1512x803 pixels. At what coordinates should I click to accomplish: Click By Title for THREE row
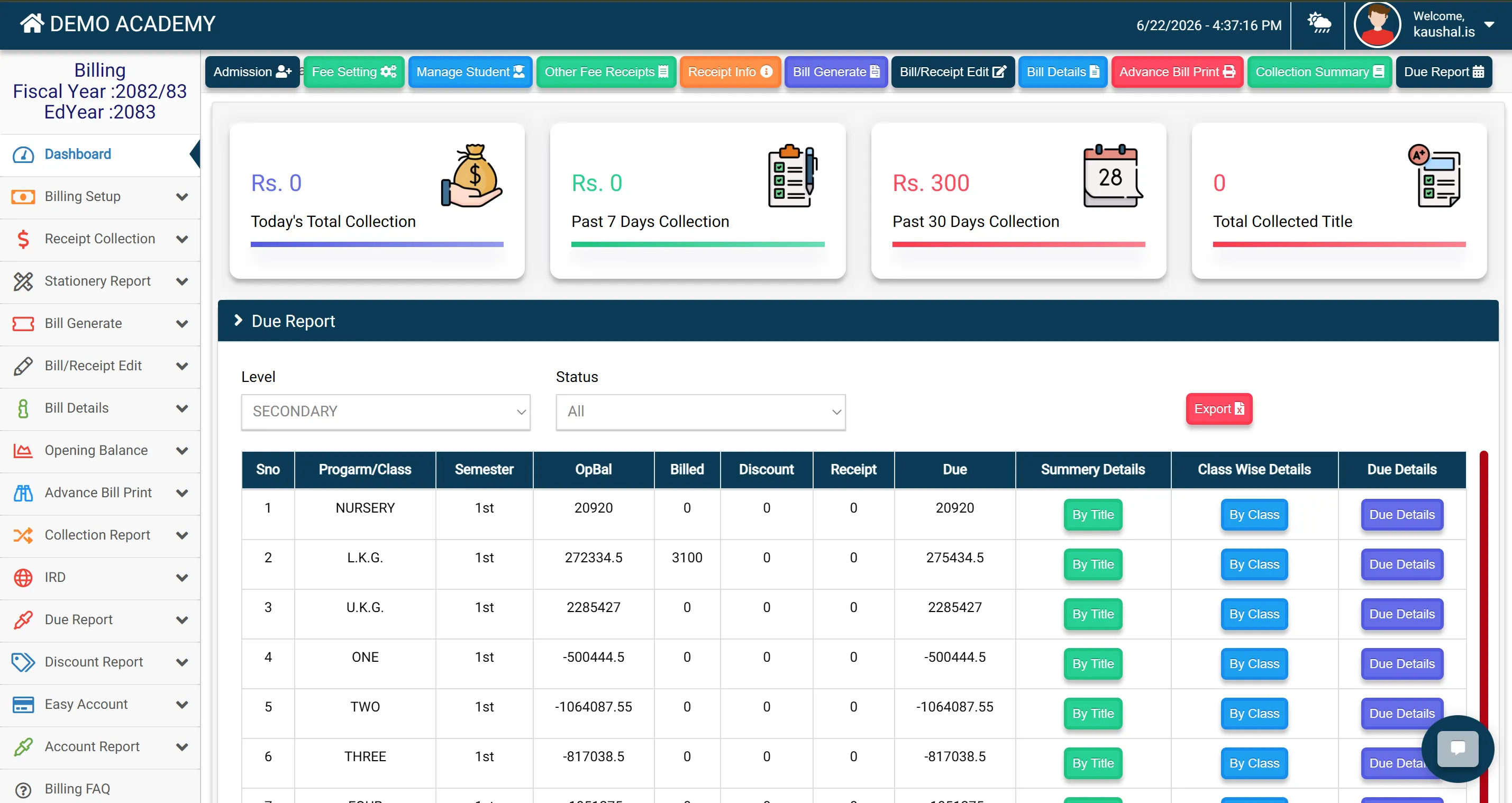1092,763
